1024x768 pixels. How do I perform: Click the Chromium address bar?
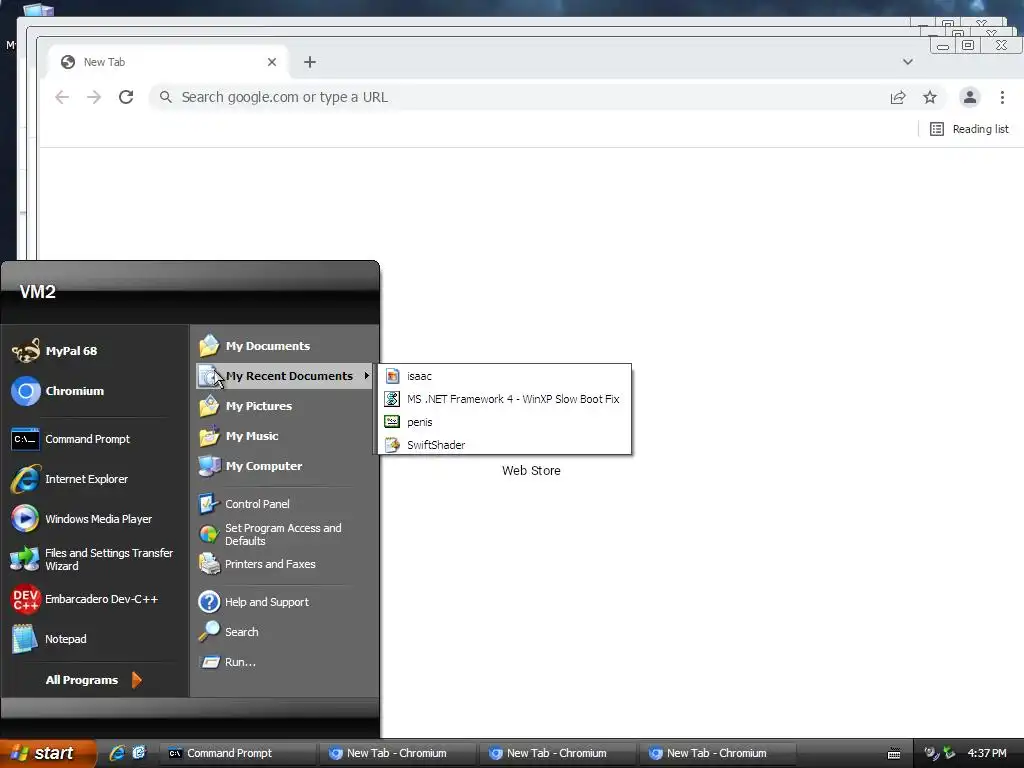coord(516,97)
